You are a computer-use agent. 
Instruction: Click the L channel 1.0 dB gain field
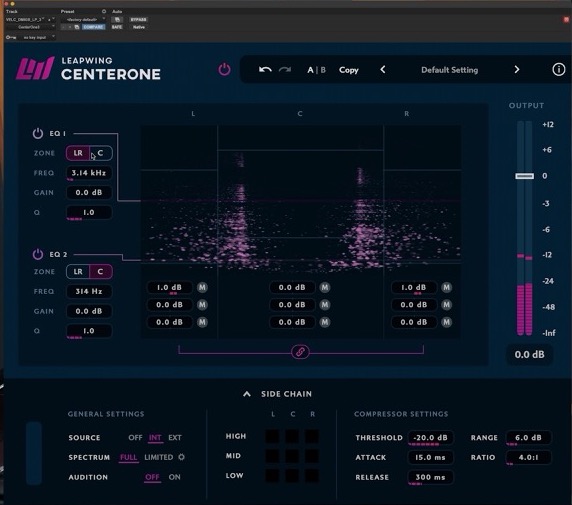pos(169,288)
